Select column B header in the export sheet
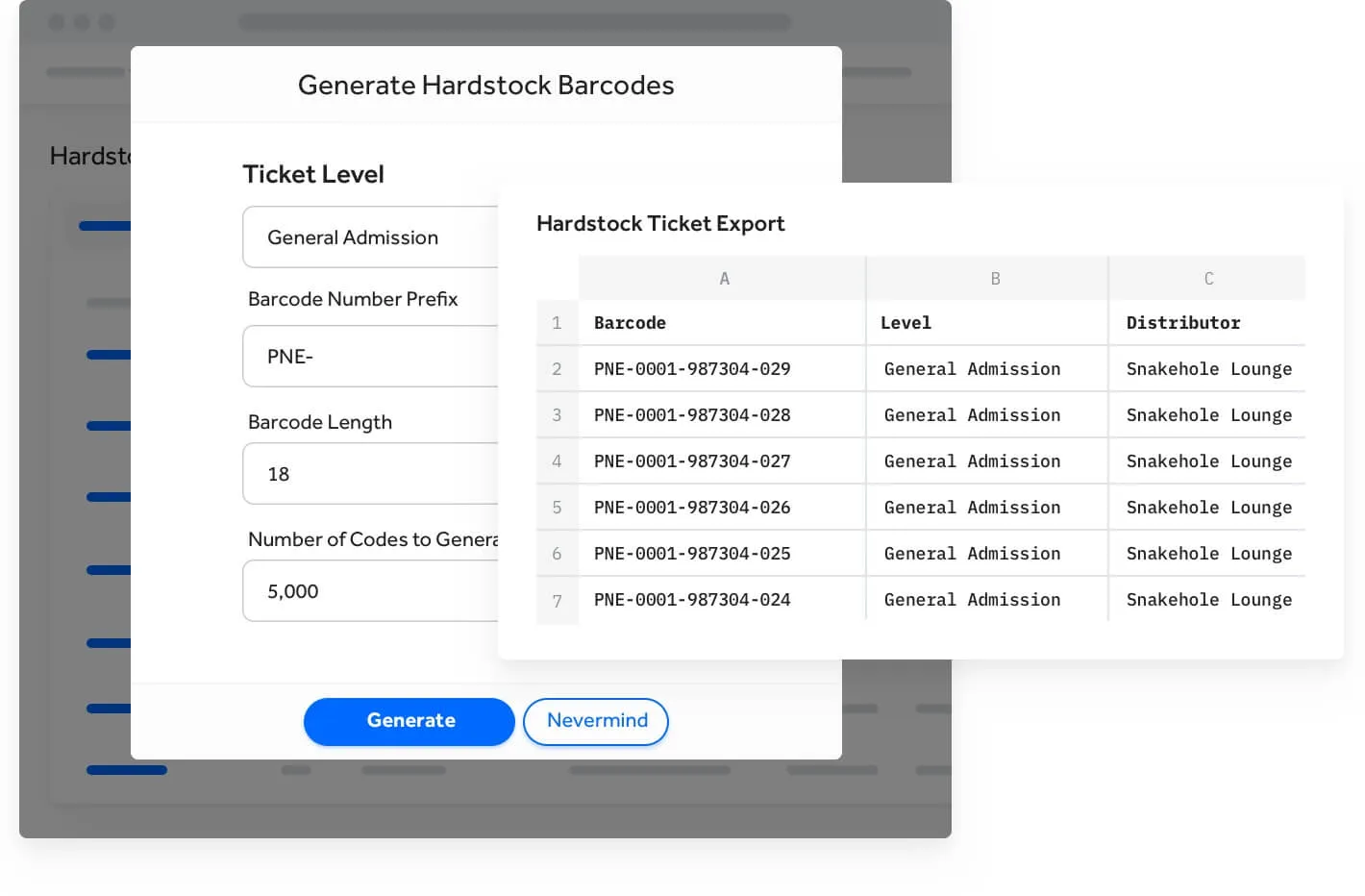The image size is (1365, 896). point(995,278)
